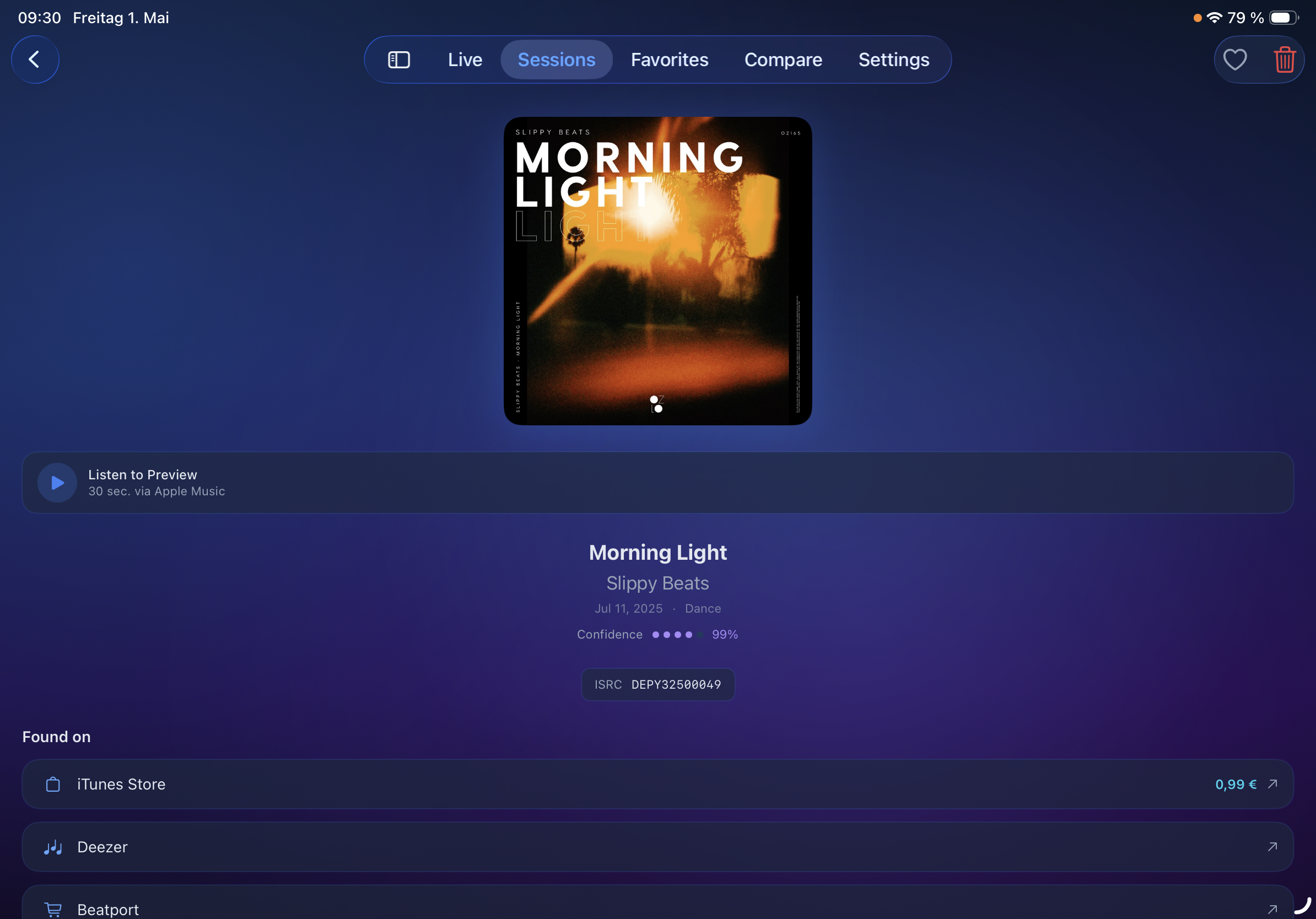1316x919 pixels.
Task: Tap the Wi-Fi status icon
Action: (x=1214, y=18)
